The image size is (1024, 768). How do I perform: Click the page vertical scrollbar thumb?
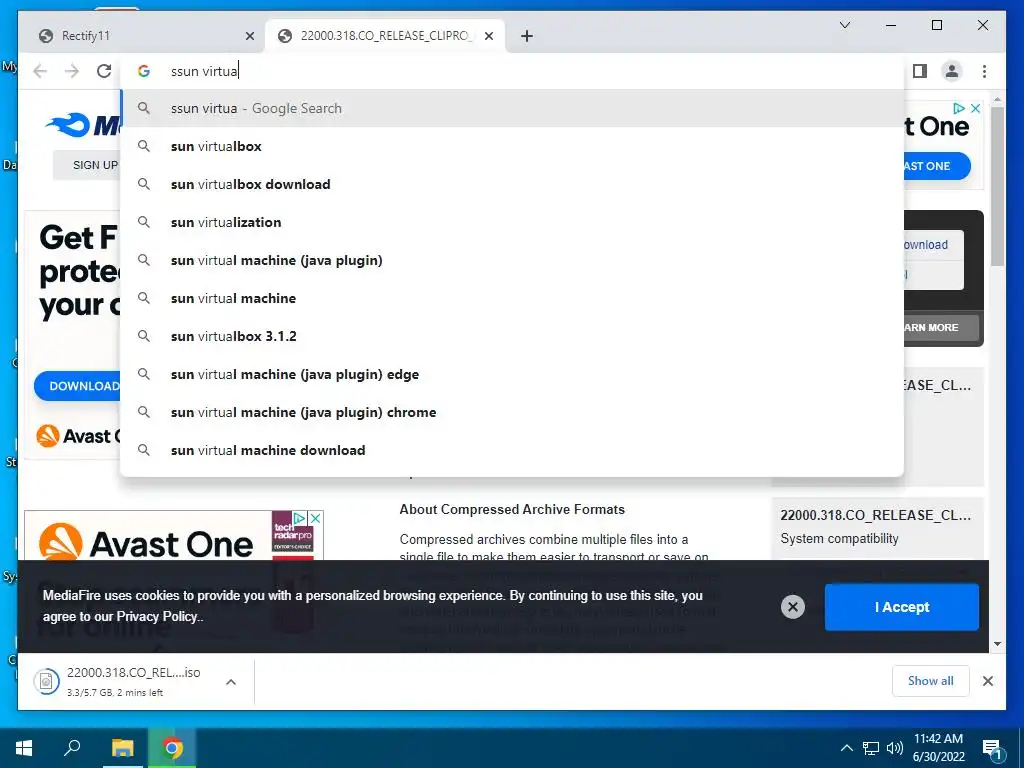[997, 186]
